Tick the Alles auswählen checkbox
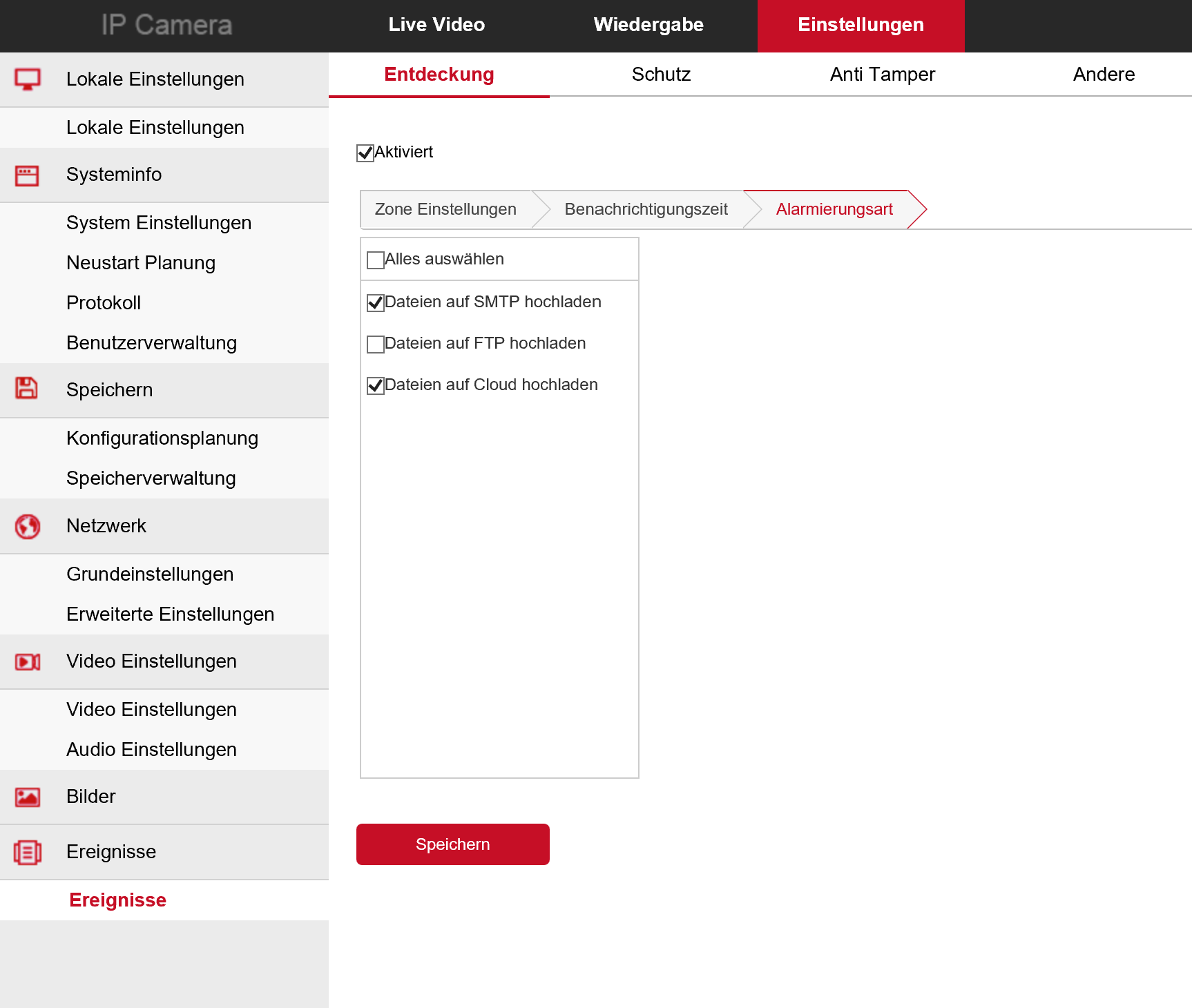 point(376,260)
